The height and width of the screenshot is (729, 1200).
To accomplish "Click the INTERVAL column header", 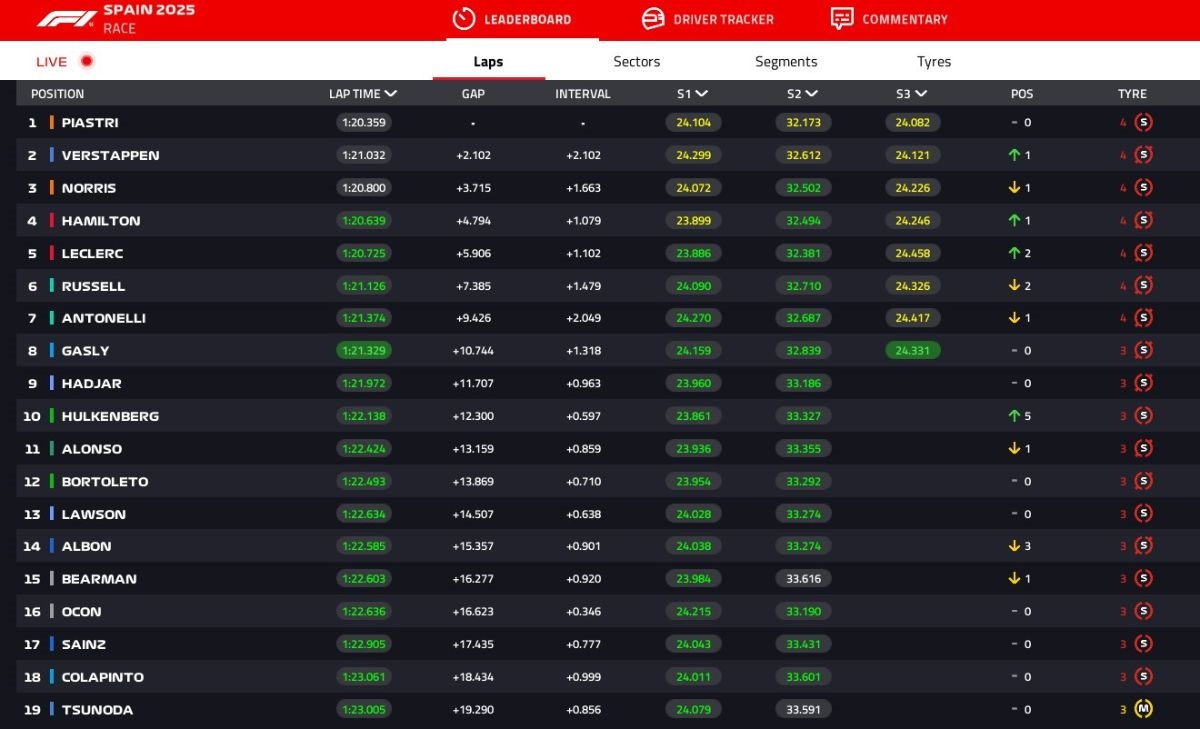I will coord(583,94).
